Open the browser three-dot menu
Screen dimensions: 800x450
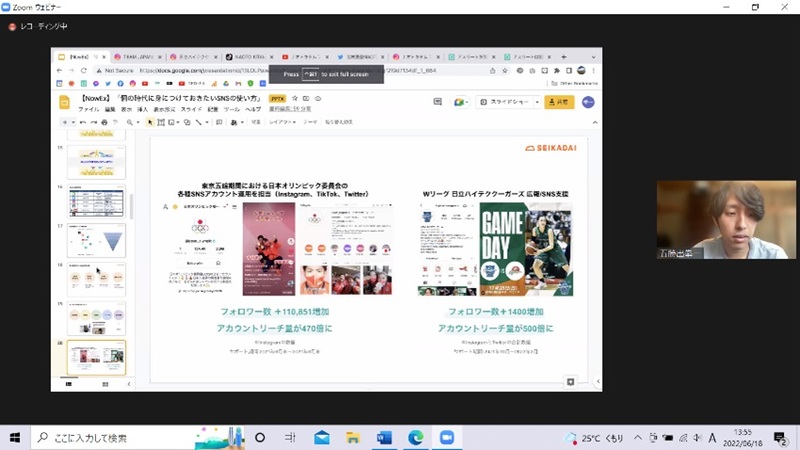point(593,70)
